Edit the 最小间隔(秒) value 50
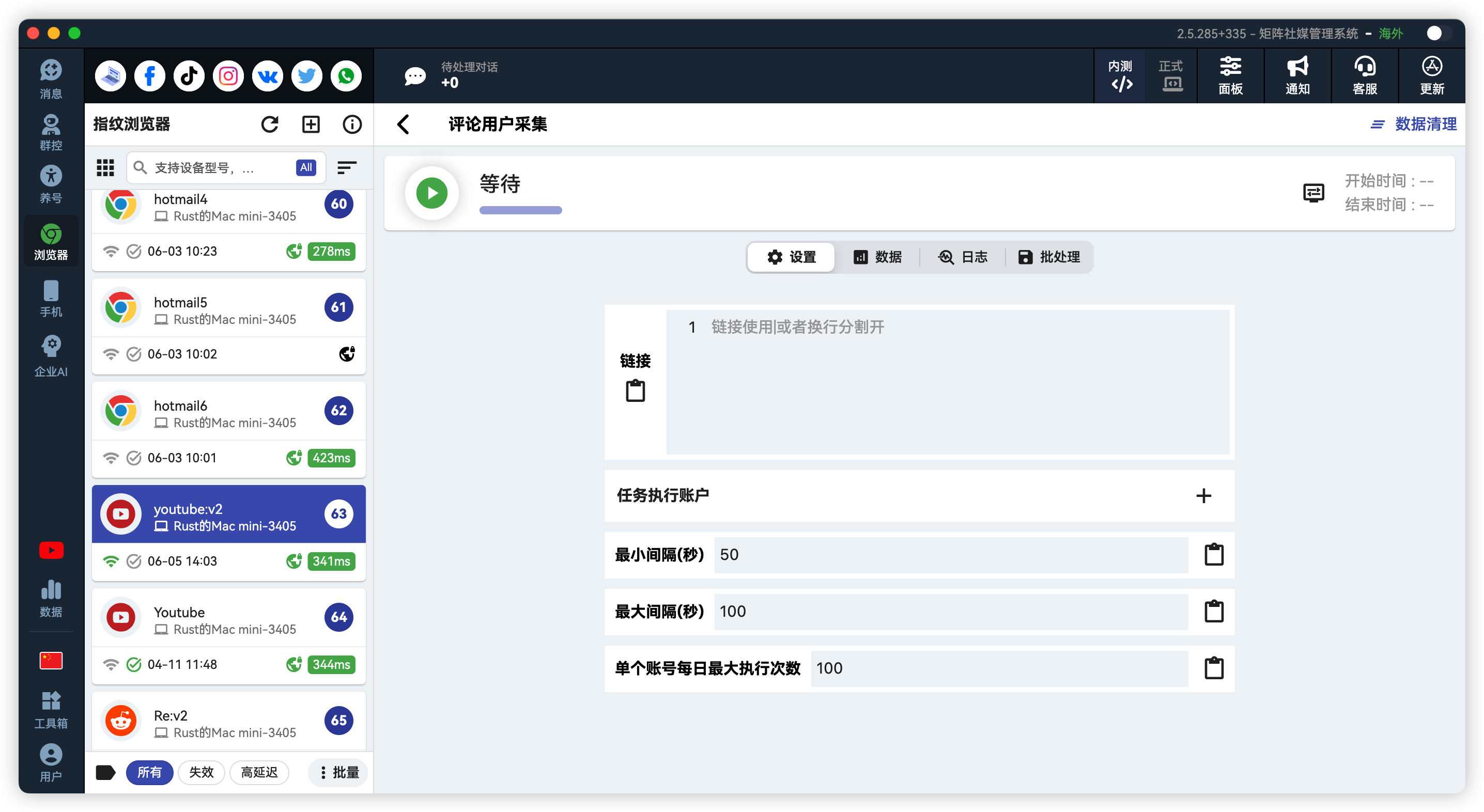 (x=951, y=554)
